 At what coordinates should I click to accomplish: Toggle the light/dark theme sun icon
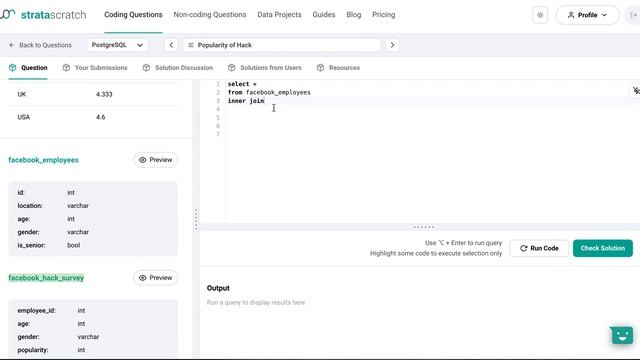click(x=540, y=15)
